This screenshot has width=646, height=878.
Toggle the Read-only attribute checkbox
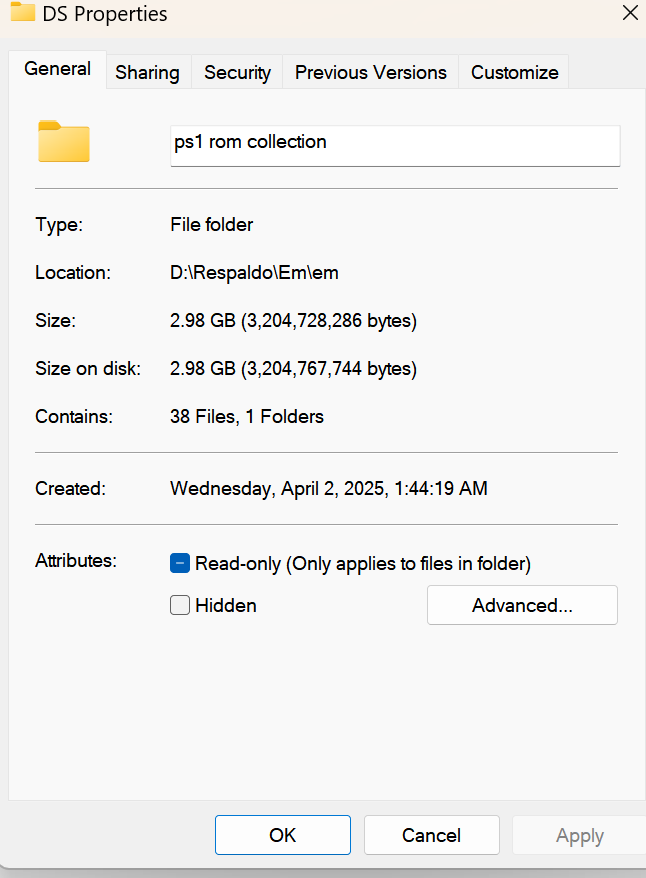tap(180, 563)
